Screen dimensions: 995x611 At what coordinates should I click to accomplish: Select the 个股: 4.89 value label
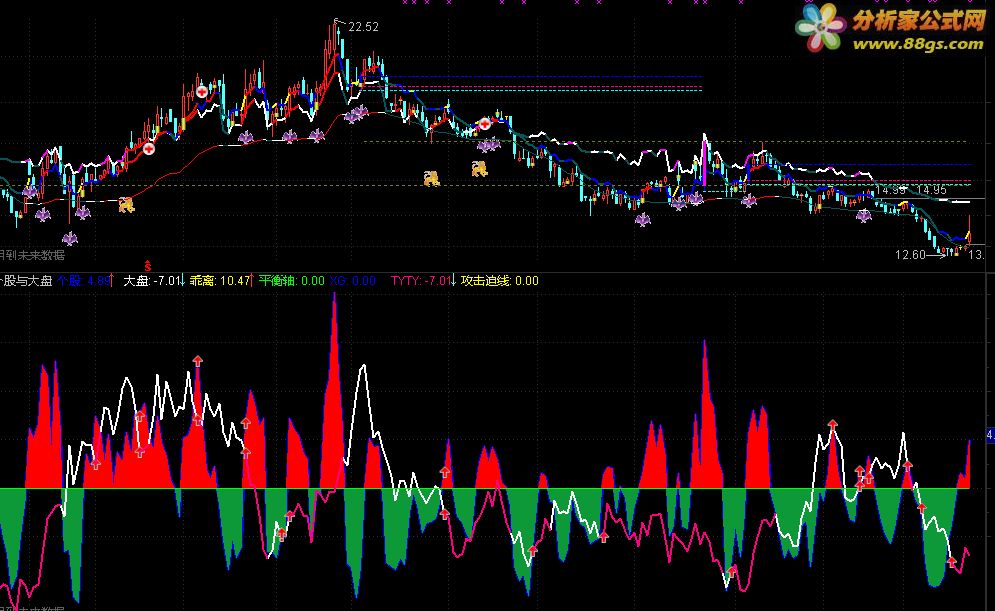(83, 280)
